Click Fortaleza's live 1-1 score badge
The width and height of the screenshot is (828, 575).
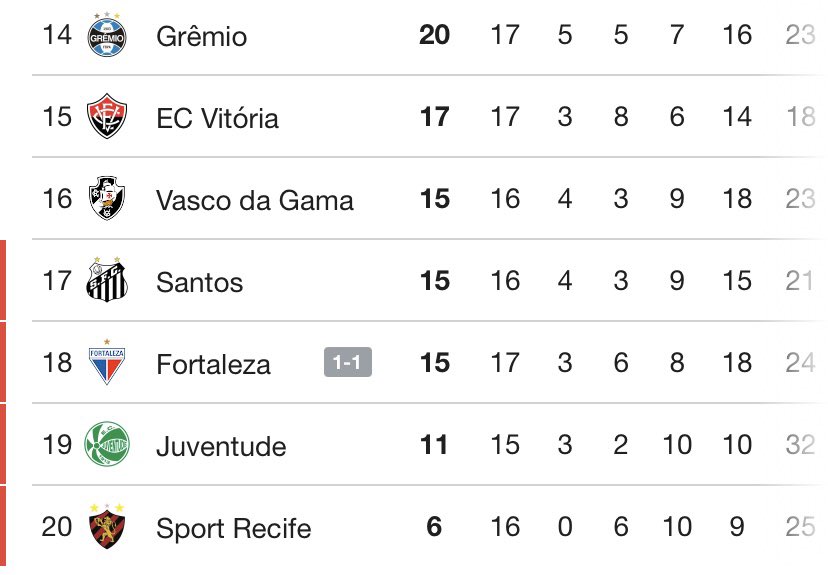point(347,363)
